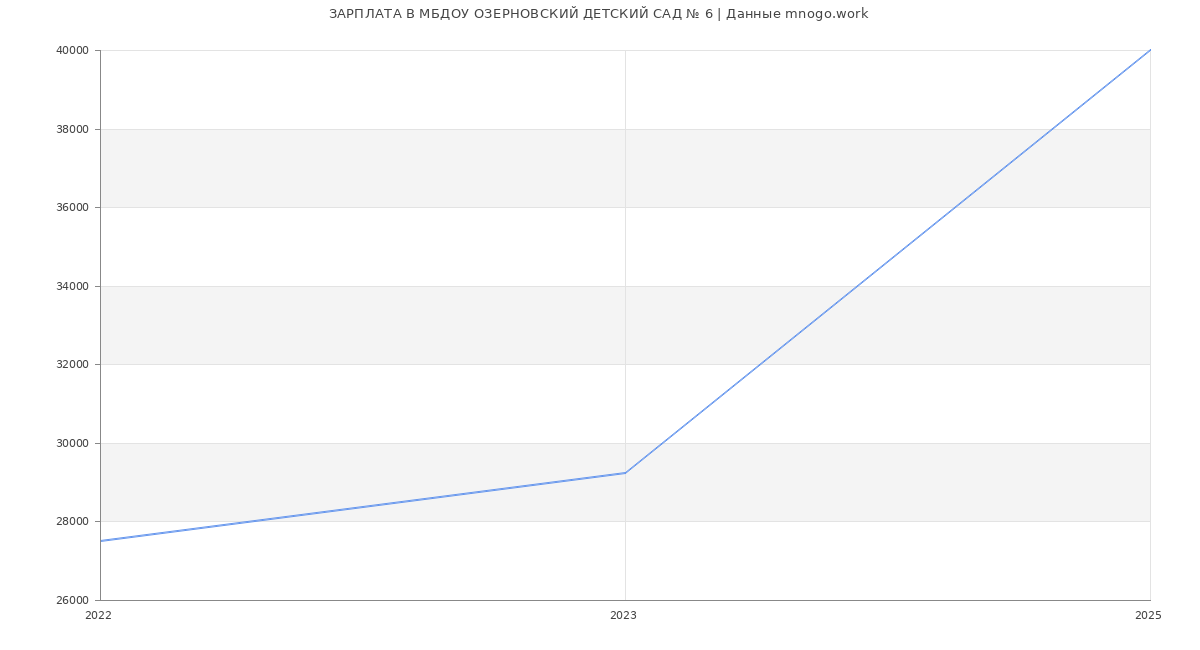Select the 32000 y-axis label
This screenshot has height=650, width=1200.
73,365
